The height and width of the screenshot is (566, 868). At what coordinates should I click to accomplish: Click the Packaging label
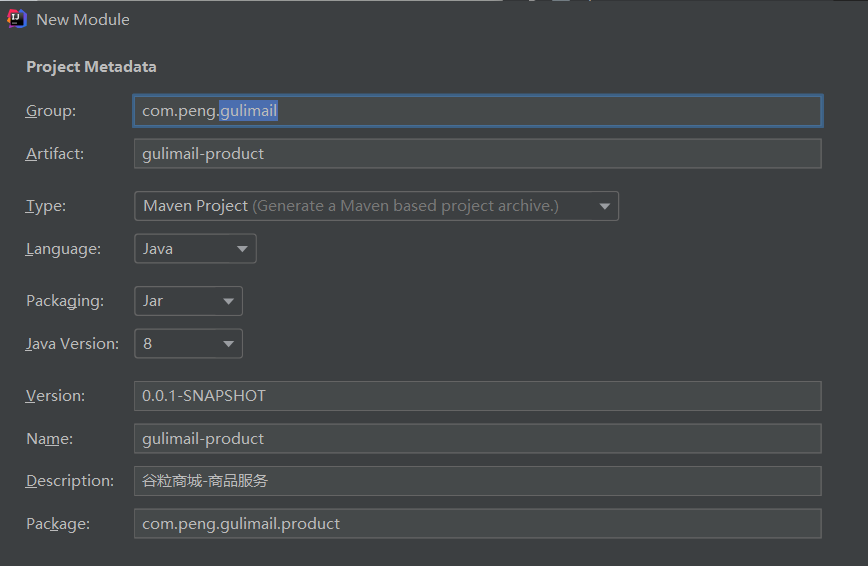coord(64,300)
